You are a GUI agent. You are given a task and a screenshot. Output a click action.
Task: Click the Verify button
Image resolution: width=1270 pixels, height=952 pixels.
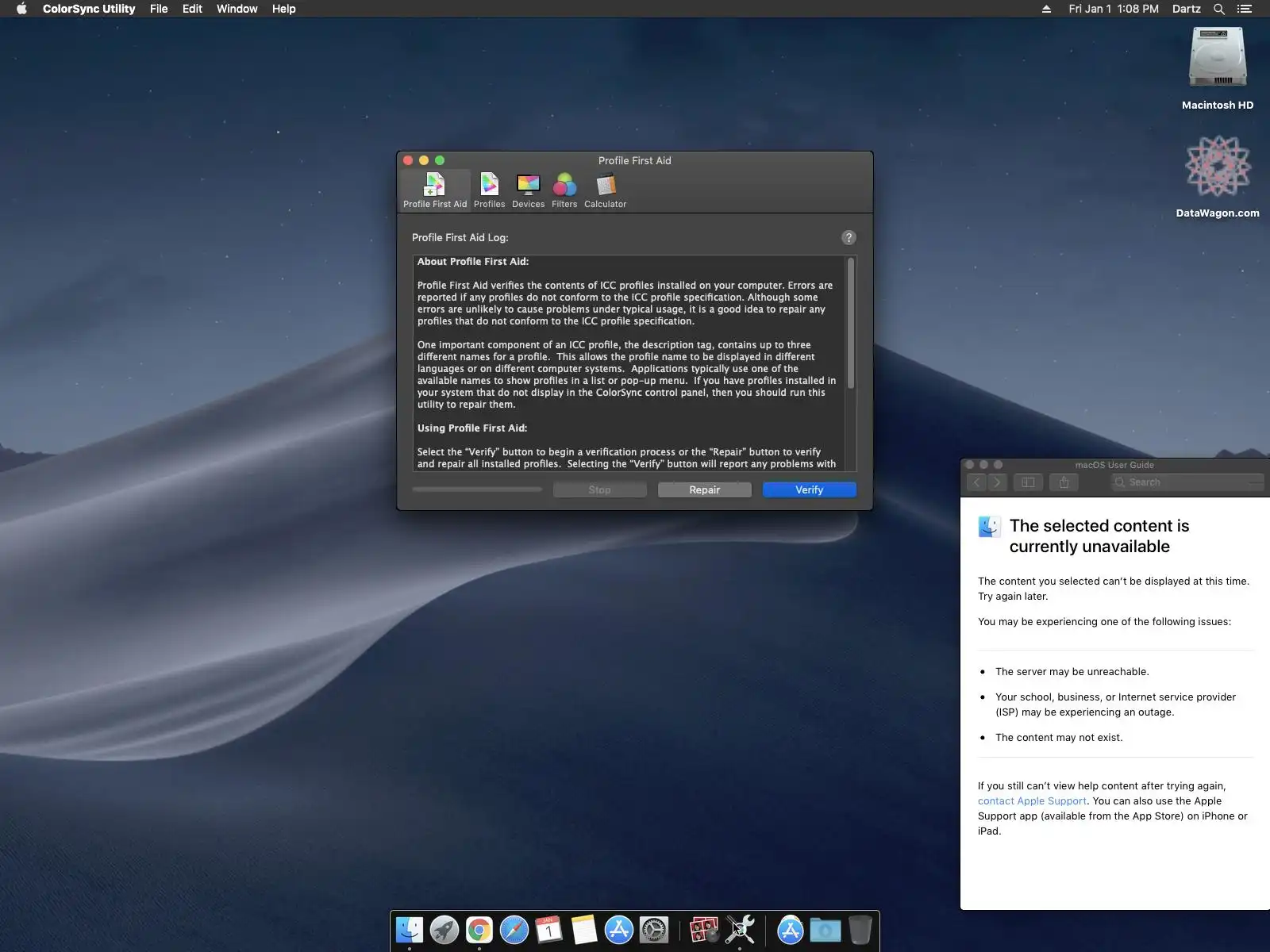[x=810, y=489]
